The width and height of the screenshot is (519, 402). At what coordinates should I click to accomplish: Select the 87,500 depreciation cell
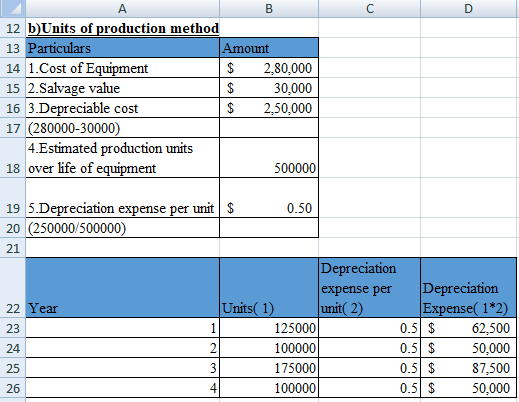[x=468, y=368]
